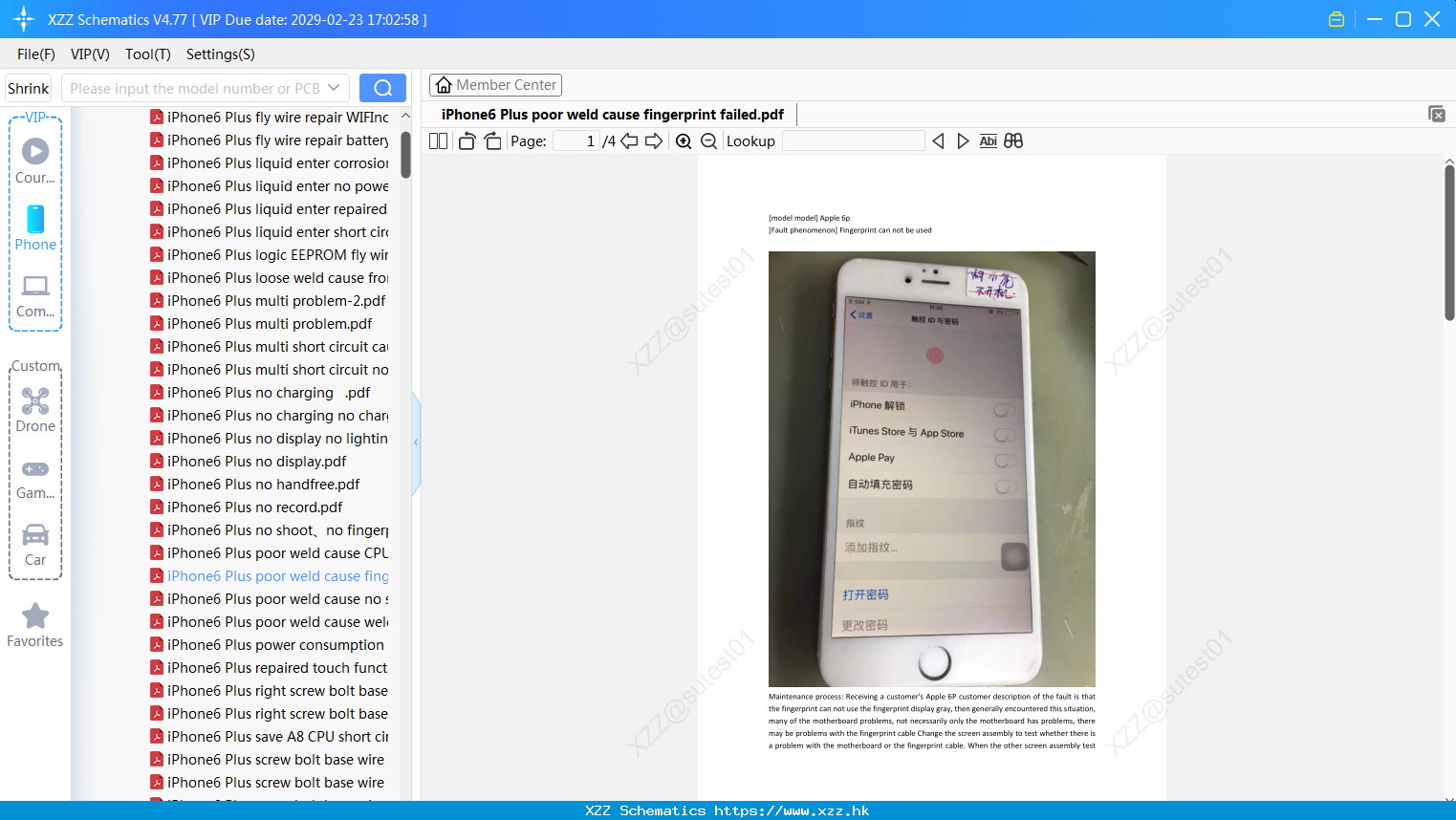Image resolution: width=1456 pixels, height=820 pixels.
Task: Open the File(F) menu
Action: 36,54
